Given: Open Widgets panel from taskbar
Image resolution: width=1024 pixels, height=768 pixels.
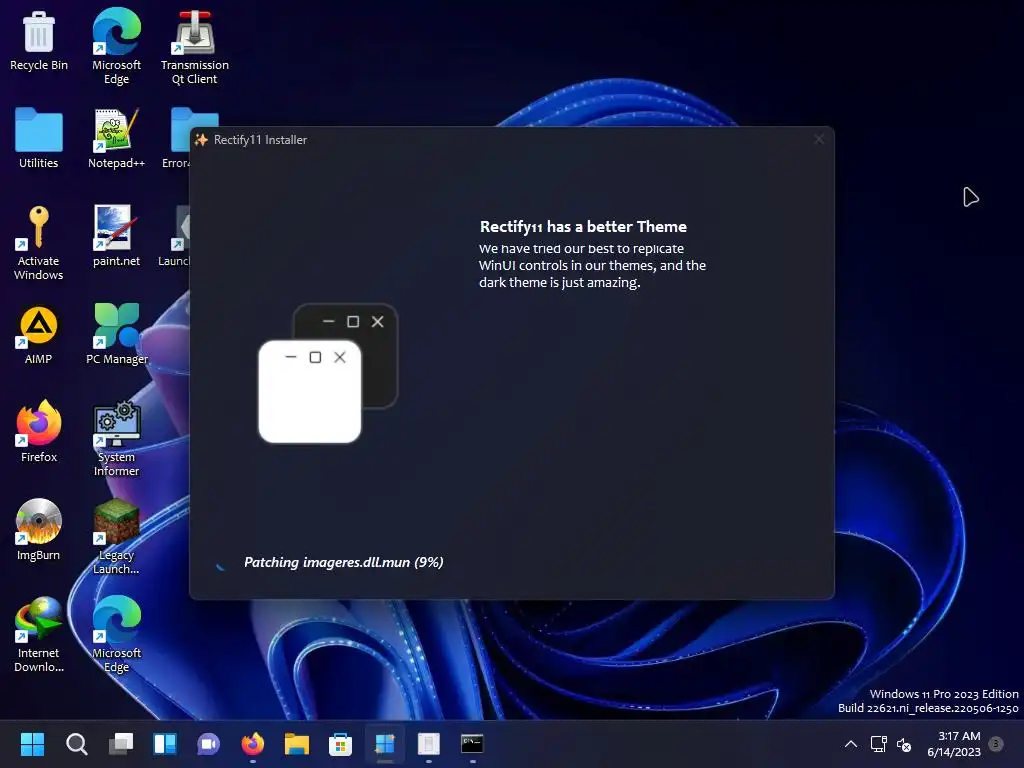Looking at the screenshot, I should point(165,744).
